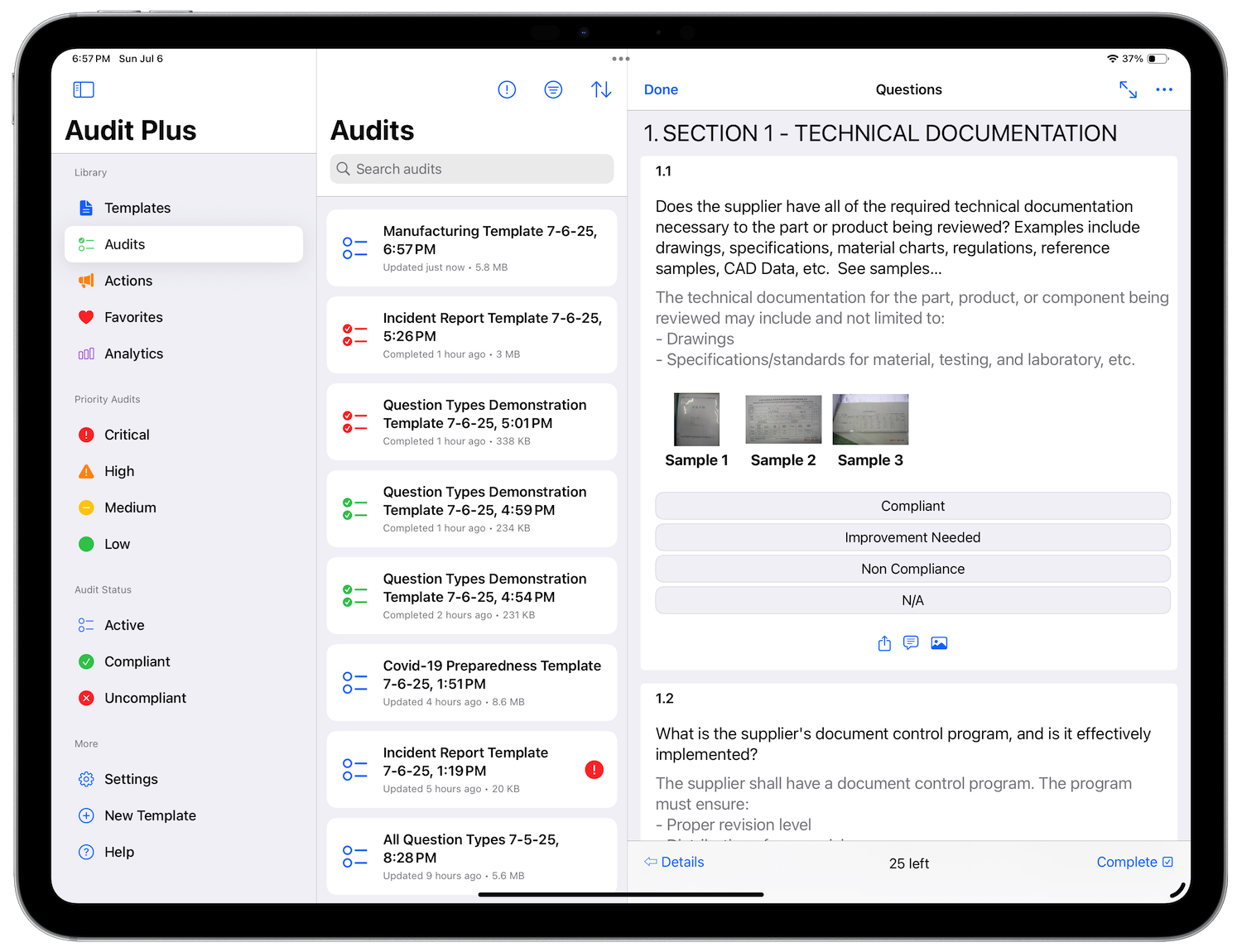Show Favorites in the sidebar
The image size is (1242, 952).
(x=184, y=317)
